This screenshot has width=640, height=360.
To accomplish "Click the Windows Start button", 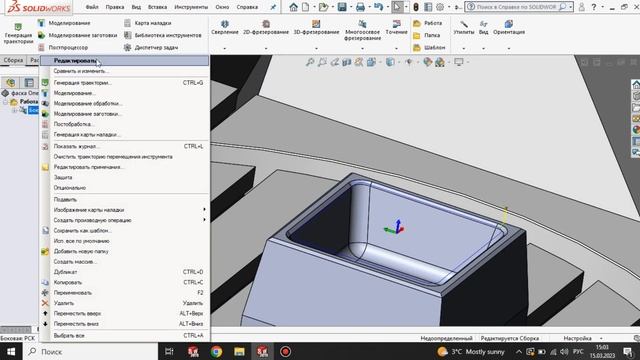I will tap(11, 351).
